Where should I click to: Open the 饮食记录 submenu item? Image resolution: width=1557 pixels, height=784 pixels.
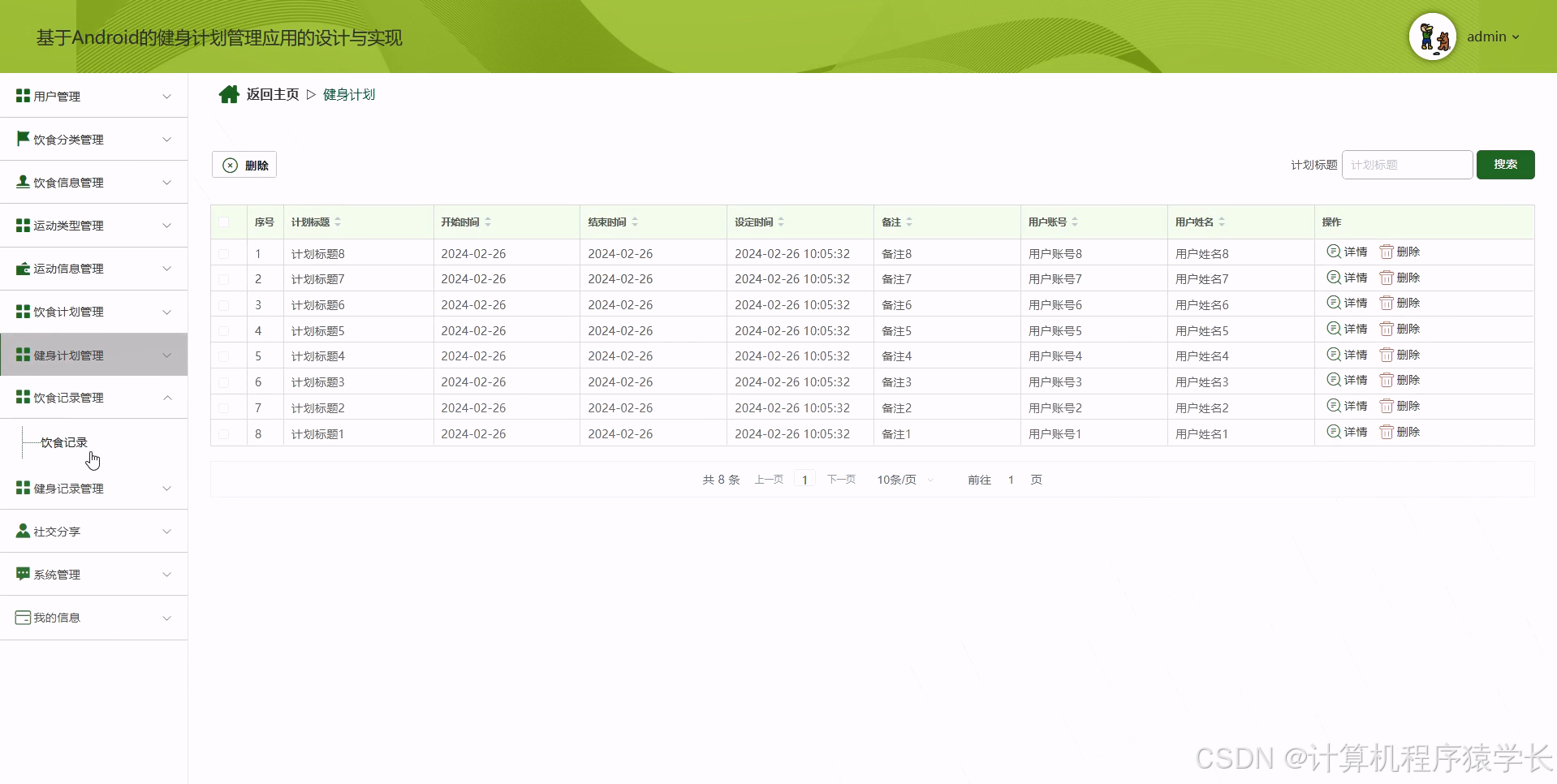pyautogui.click(x=64, y=442)
